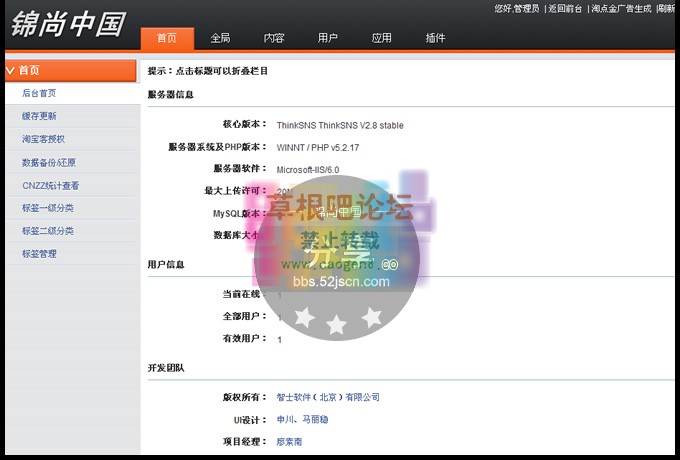This screenshot has height=460, width=680.
Task: Toggle the 开发团队 section header
Action: [x=165, y=368]
